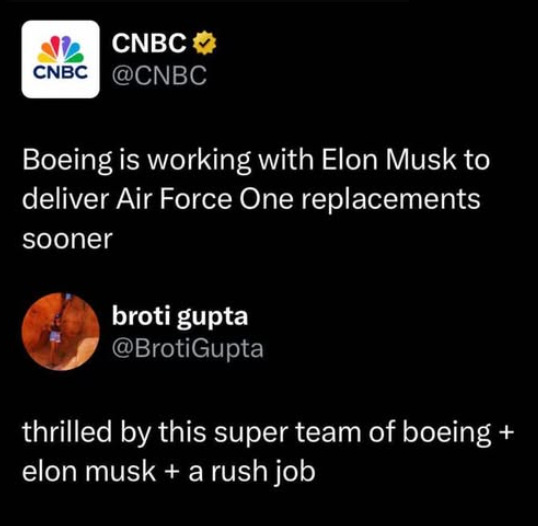The image size is (538, 526).
Task: Click the CNBC wordmark inside the avatar
Action: click(x=60, y=72)
